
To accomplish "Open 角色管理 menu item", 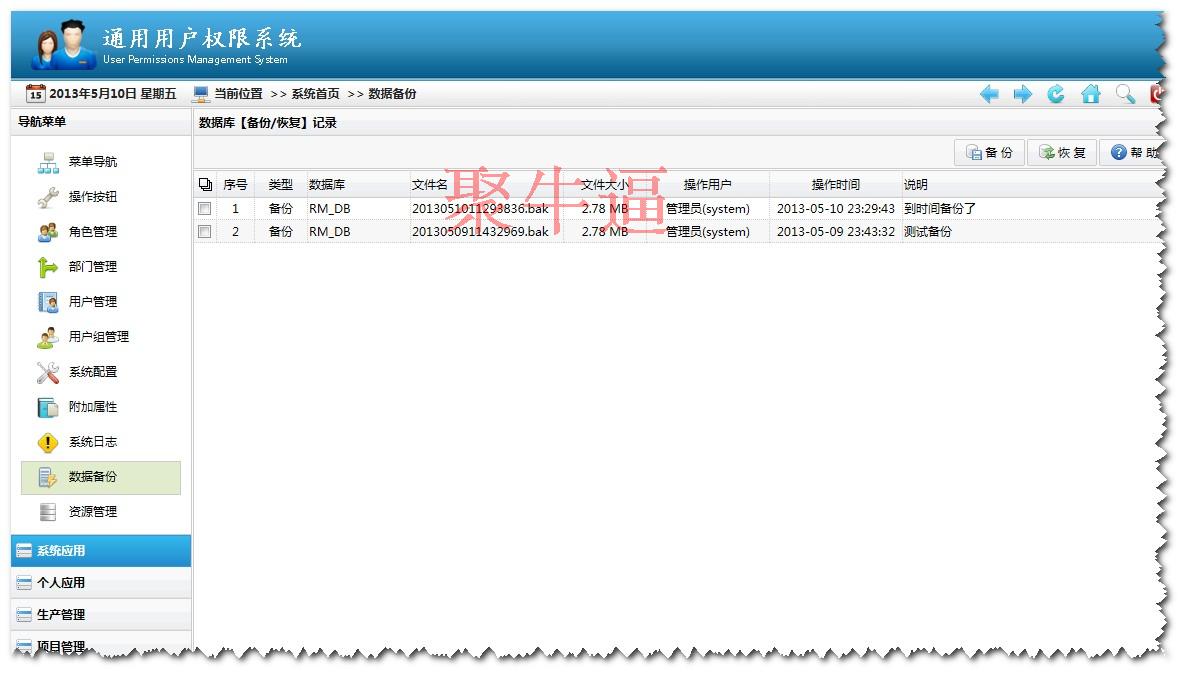I will click(92, 232).
